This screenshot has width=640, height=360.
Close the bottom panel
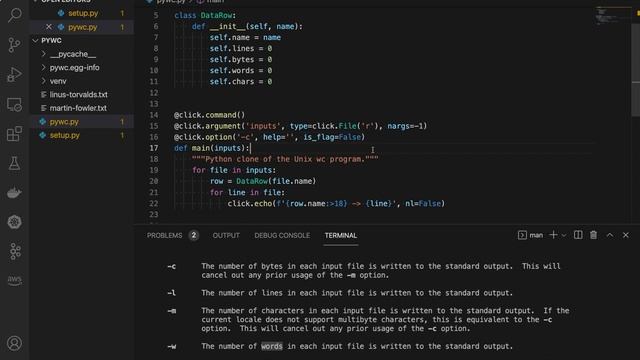[x=626, y=235]
